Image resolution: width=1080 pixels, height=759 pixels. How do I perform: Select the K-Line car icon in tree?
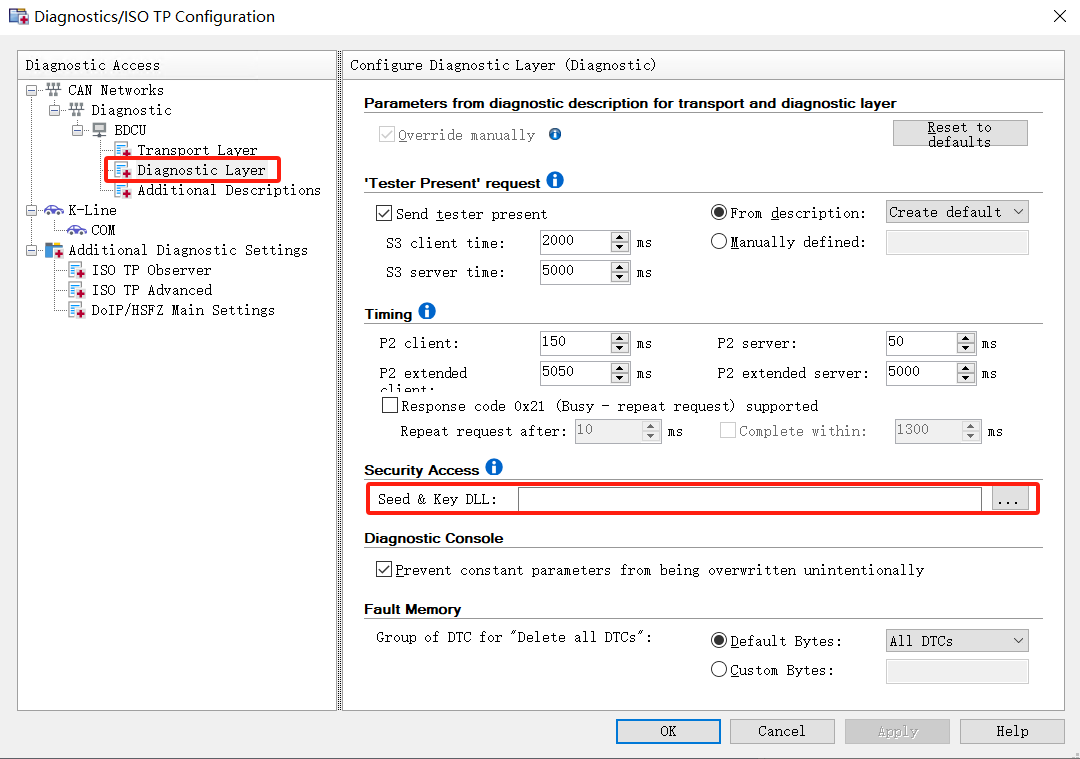53,210
